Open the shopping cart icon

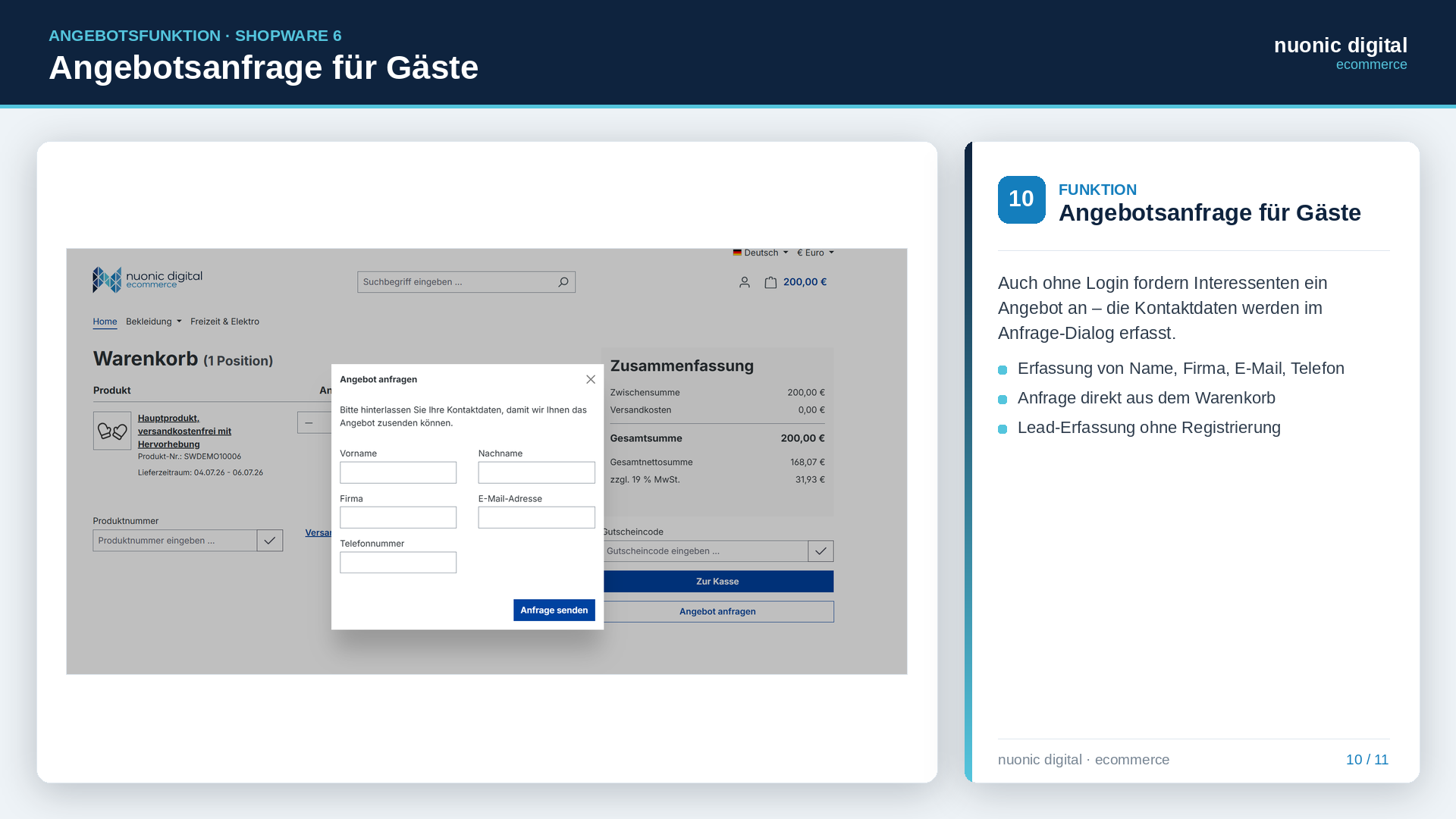(770, 282)
